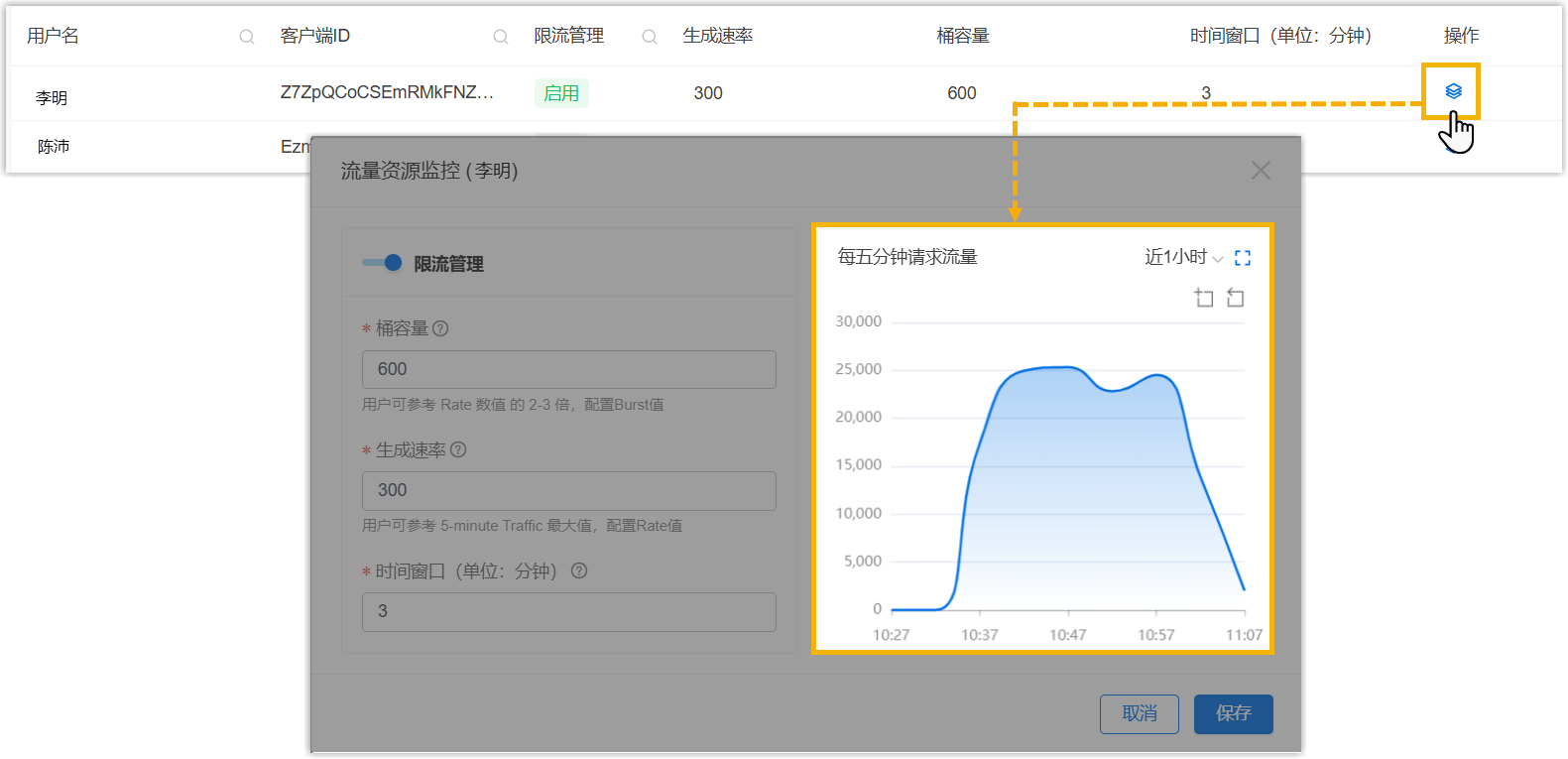1568x759 pixels.
Task: Click the 生成速率 input field showing 300
Action: click(x=568, y=490)
